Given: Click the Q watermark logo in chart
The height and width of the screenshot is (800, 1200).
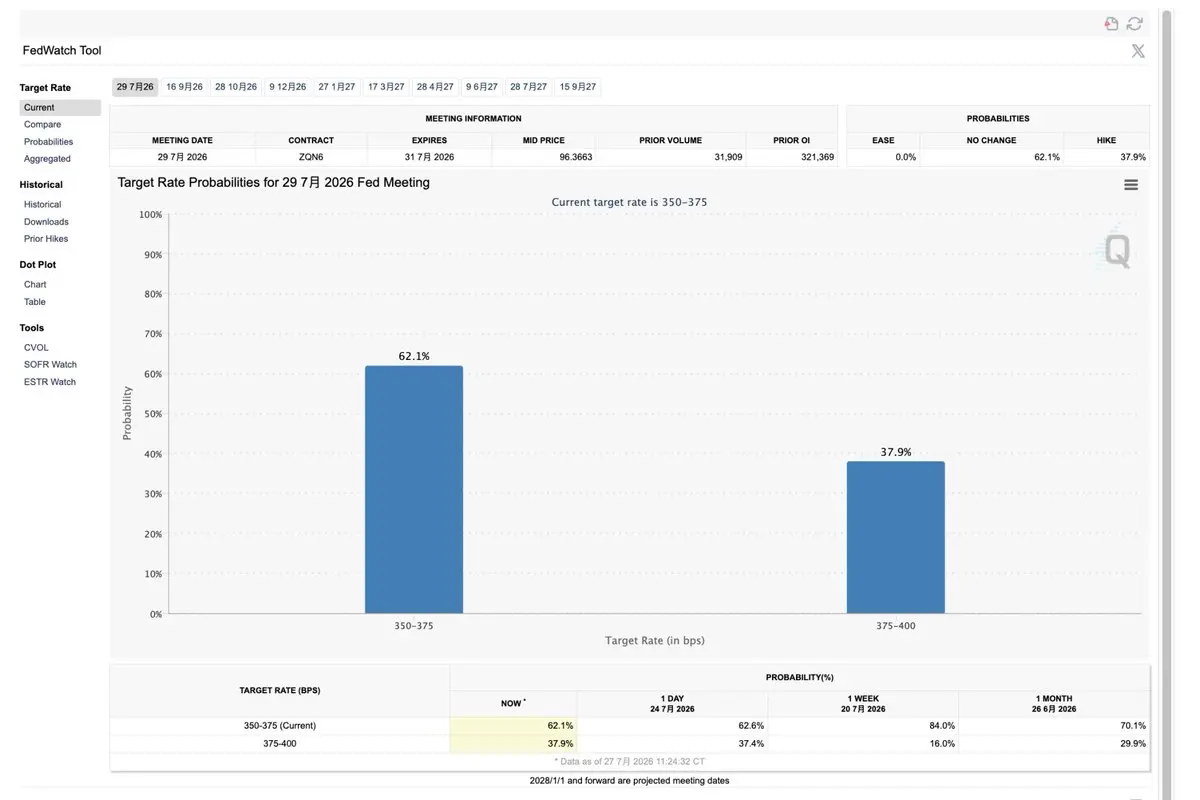Looking at the screenshot, I should tap(1115, 248).
